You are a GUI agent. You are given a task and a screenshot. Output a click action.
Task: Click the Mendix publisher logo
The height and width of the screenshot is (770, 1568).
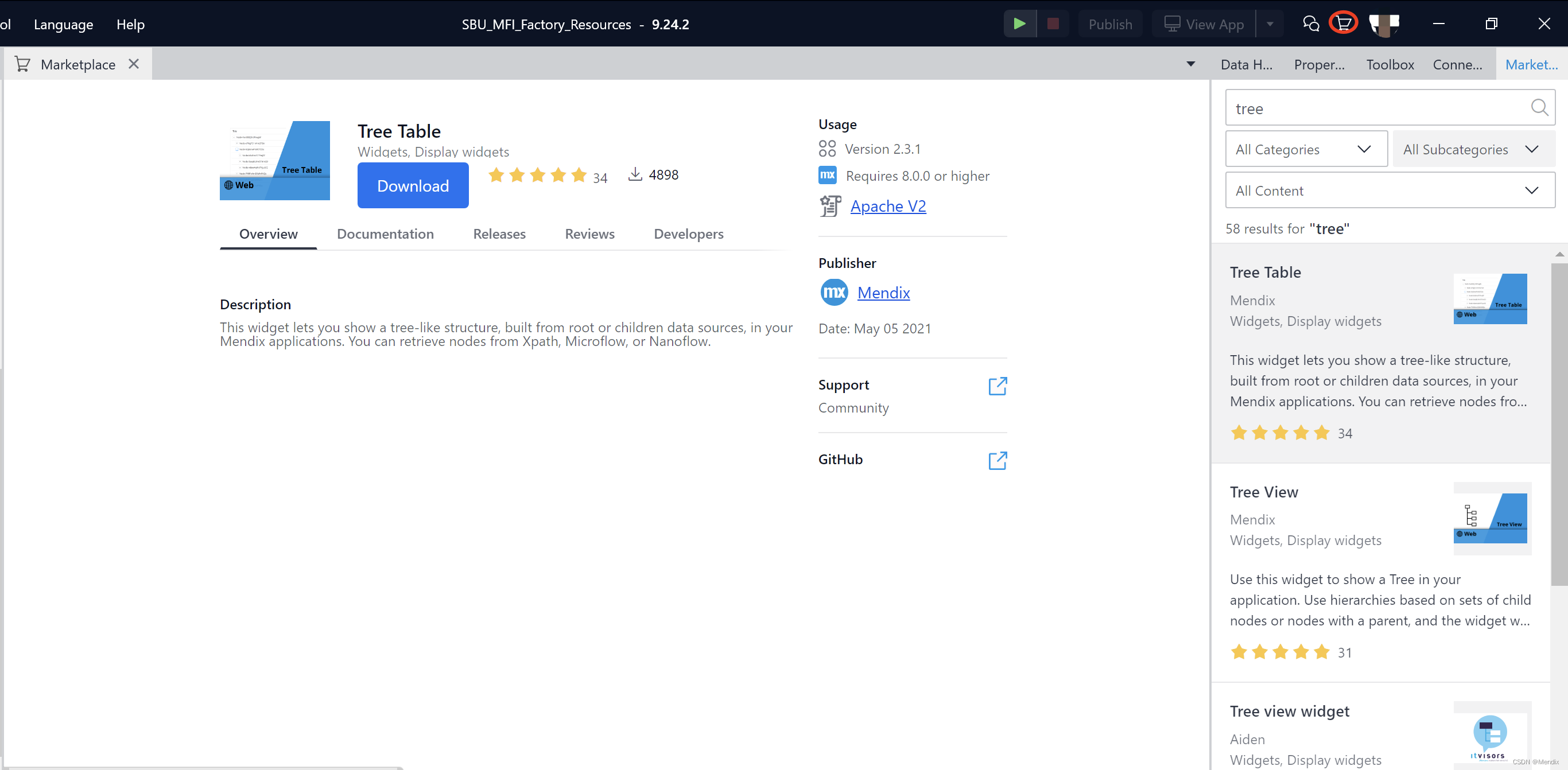834,293
